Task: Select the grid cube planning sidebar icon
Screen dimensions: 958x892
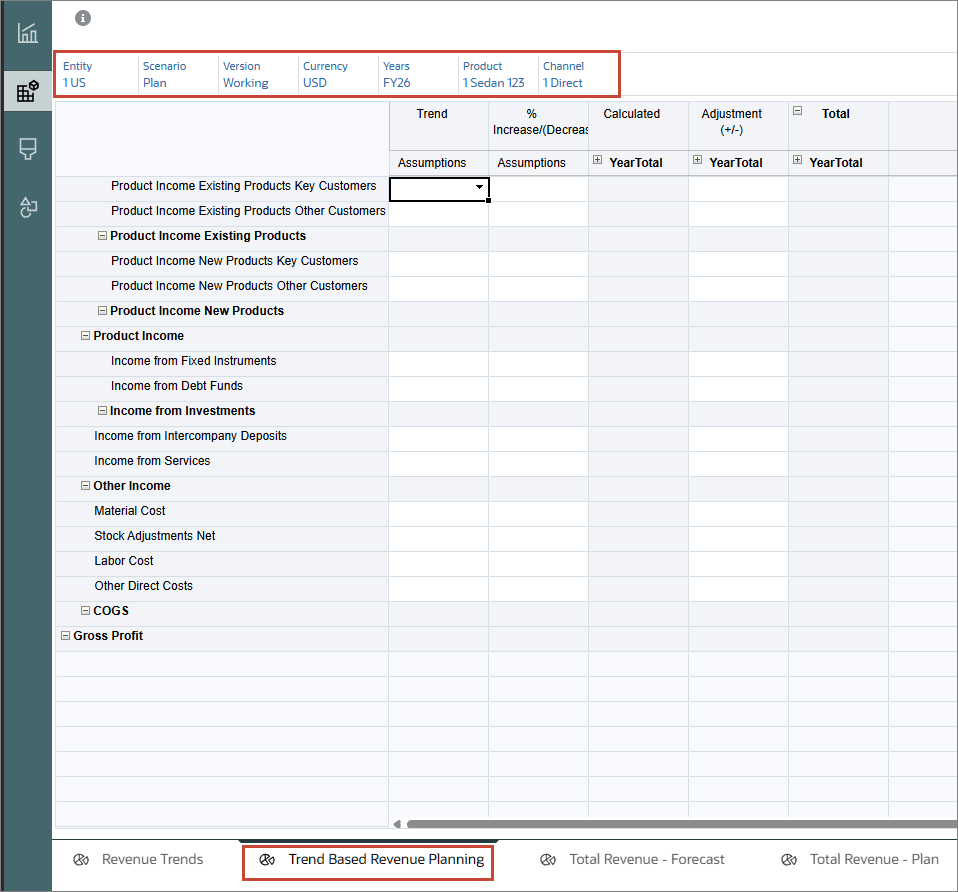Action: pyautogui.click(x=27, y=91)
